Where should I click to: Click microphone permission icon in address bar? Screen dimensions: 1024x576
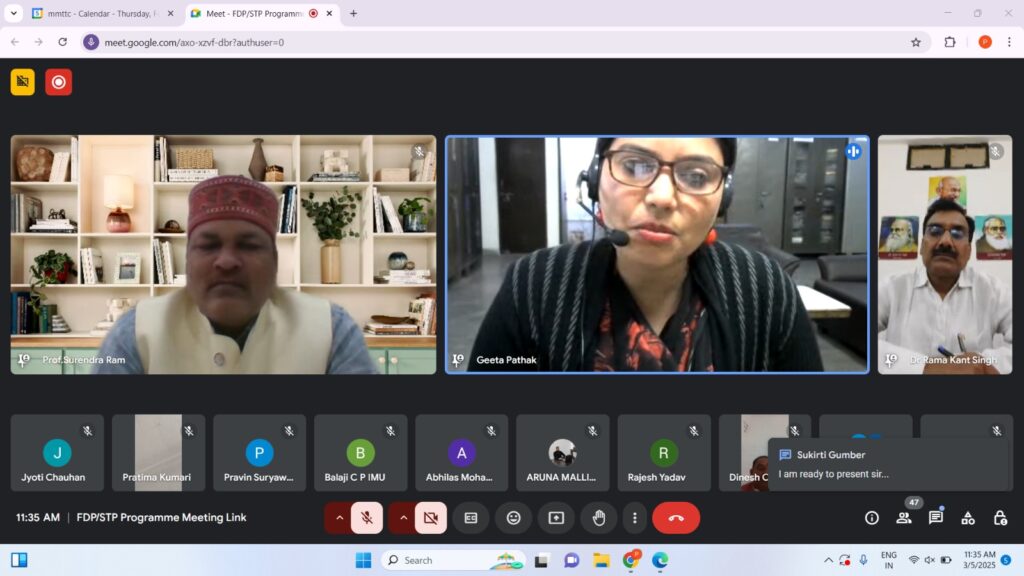coord(91,42)
